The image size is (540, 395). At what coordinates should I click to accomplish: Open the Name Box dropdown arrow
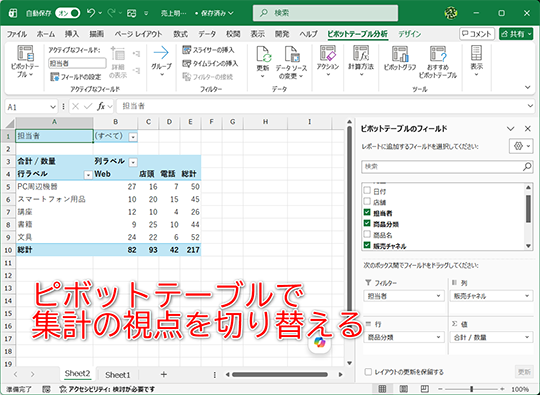(x=53, y=107)
